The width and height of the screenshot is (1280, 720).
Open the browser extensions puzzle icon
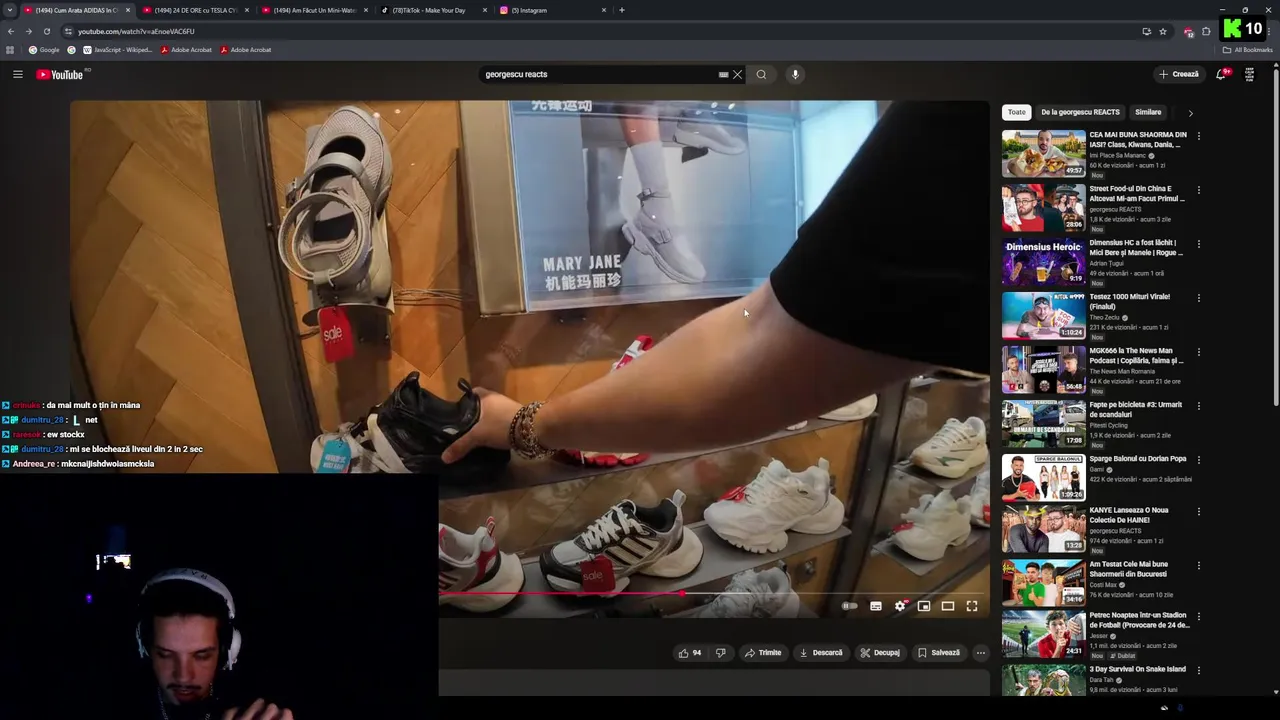(x=1206, y=31)
